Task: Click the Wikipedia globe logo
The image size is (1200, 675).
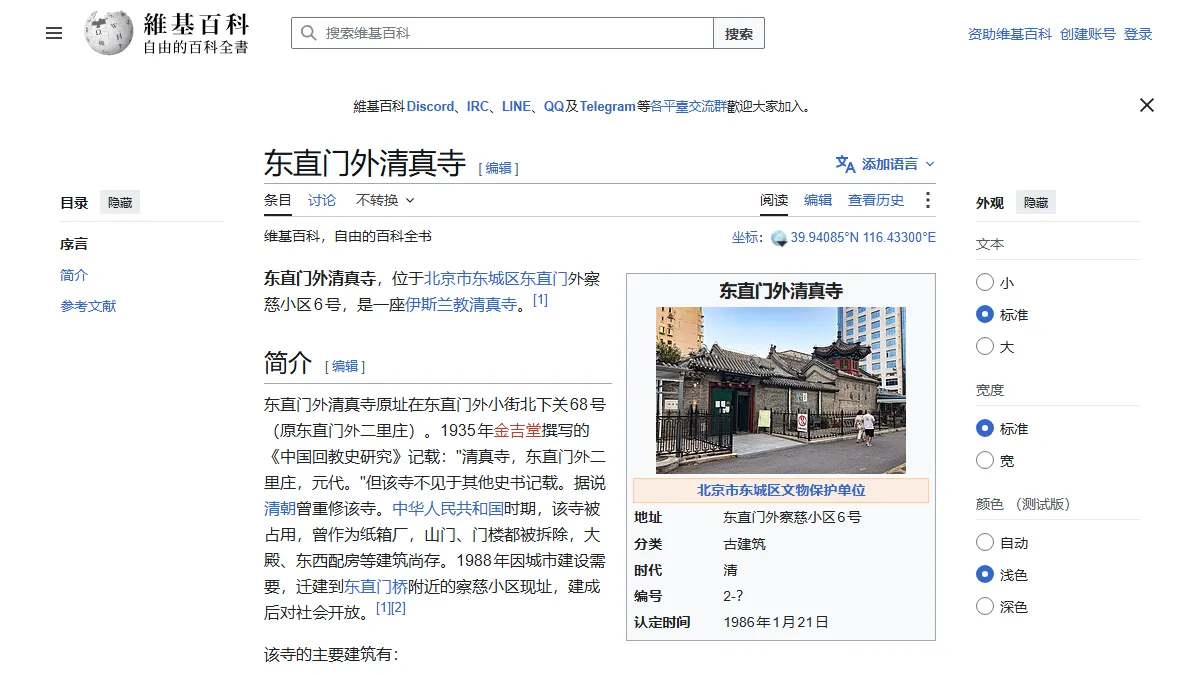Action: 109,33
